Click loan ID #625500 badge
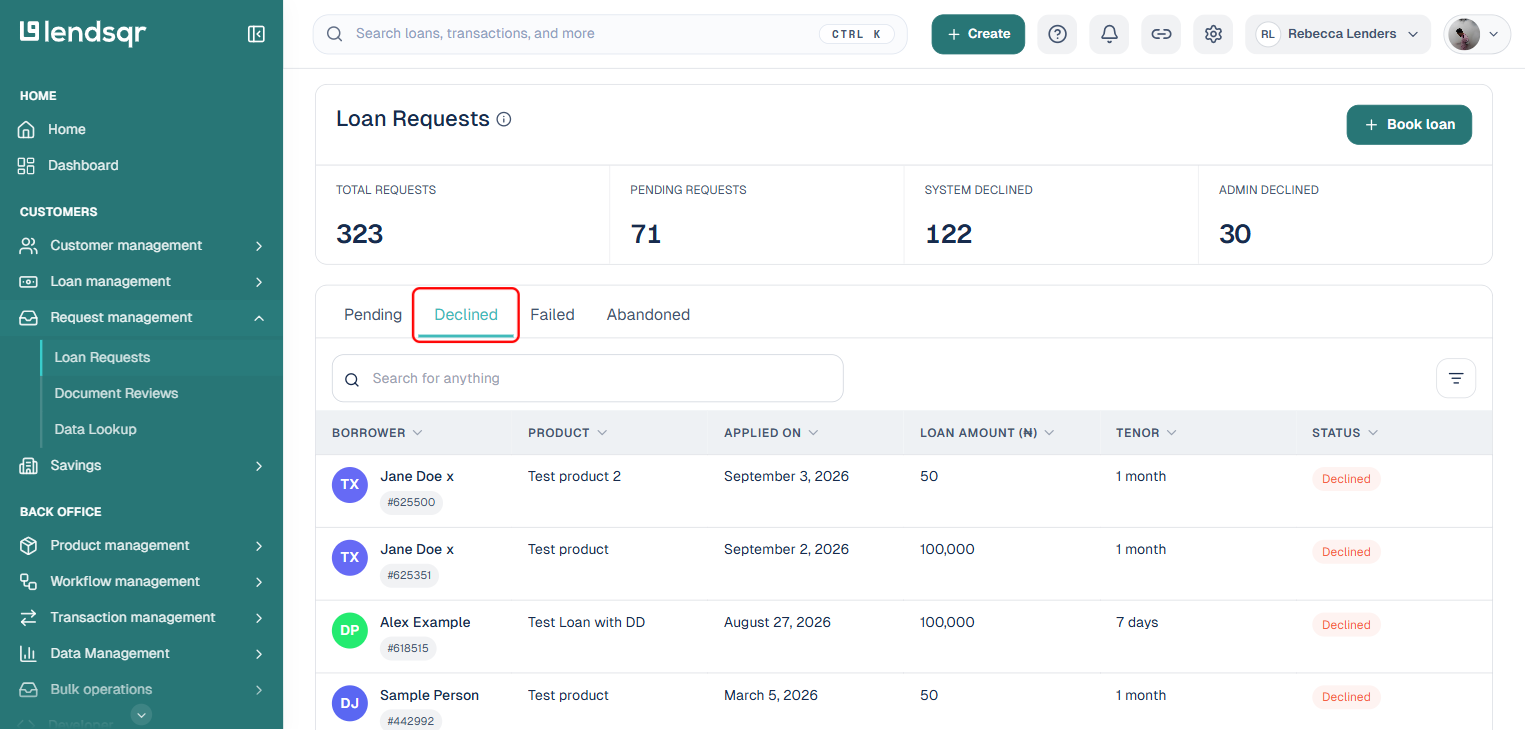Viewport: 1535px width, 730px height. [411, 502]
